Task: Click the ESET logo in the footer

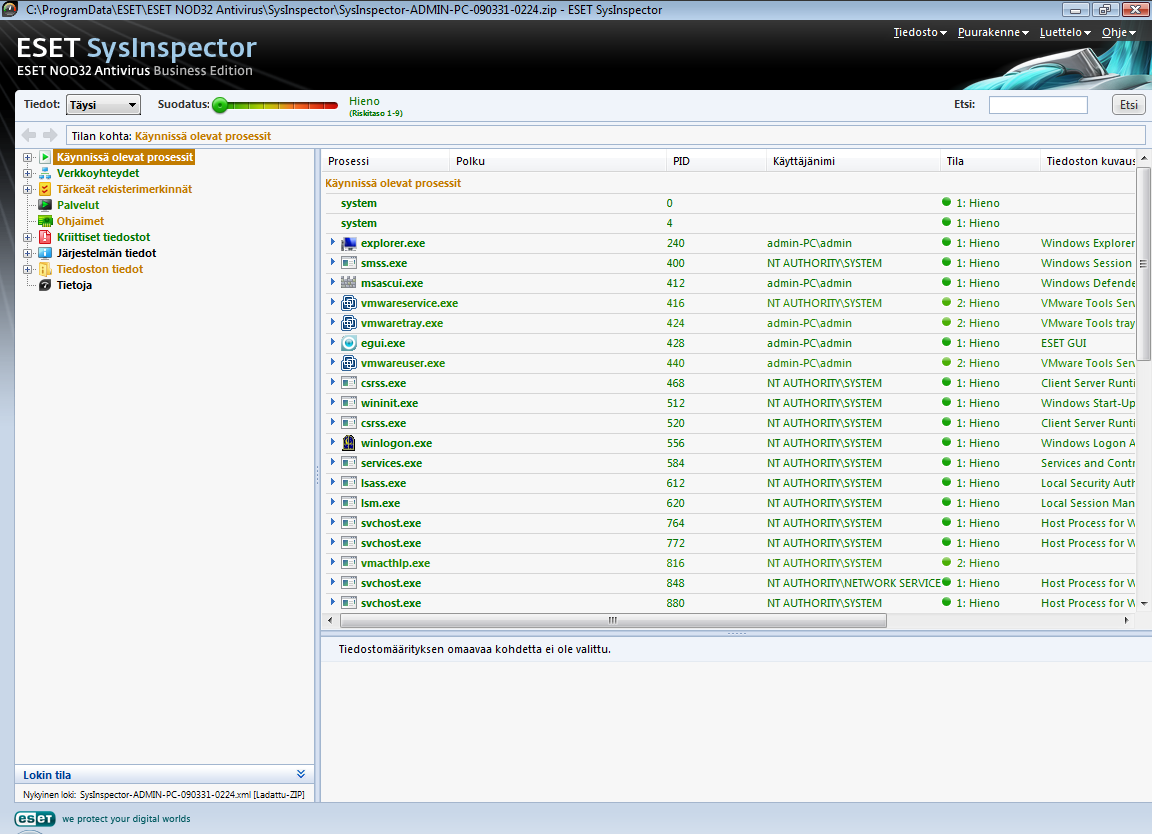Action: coord(35,819)
